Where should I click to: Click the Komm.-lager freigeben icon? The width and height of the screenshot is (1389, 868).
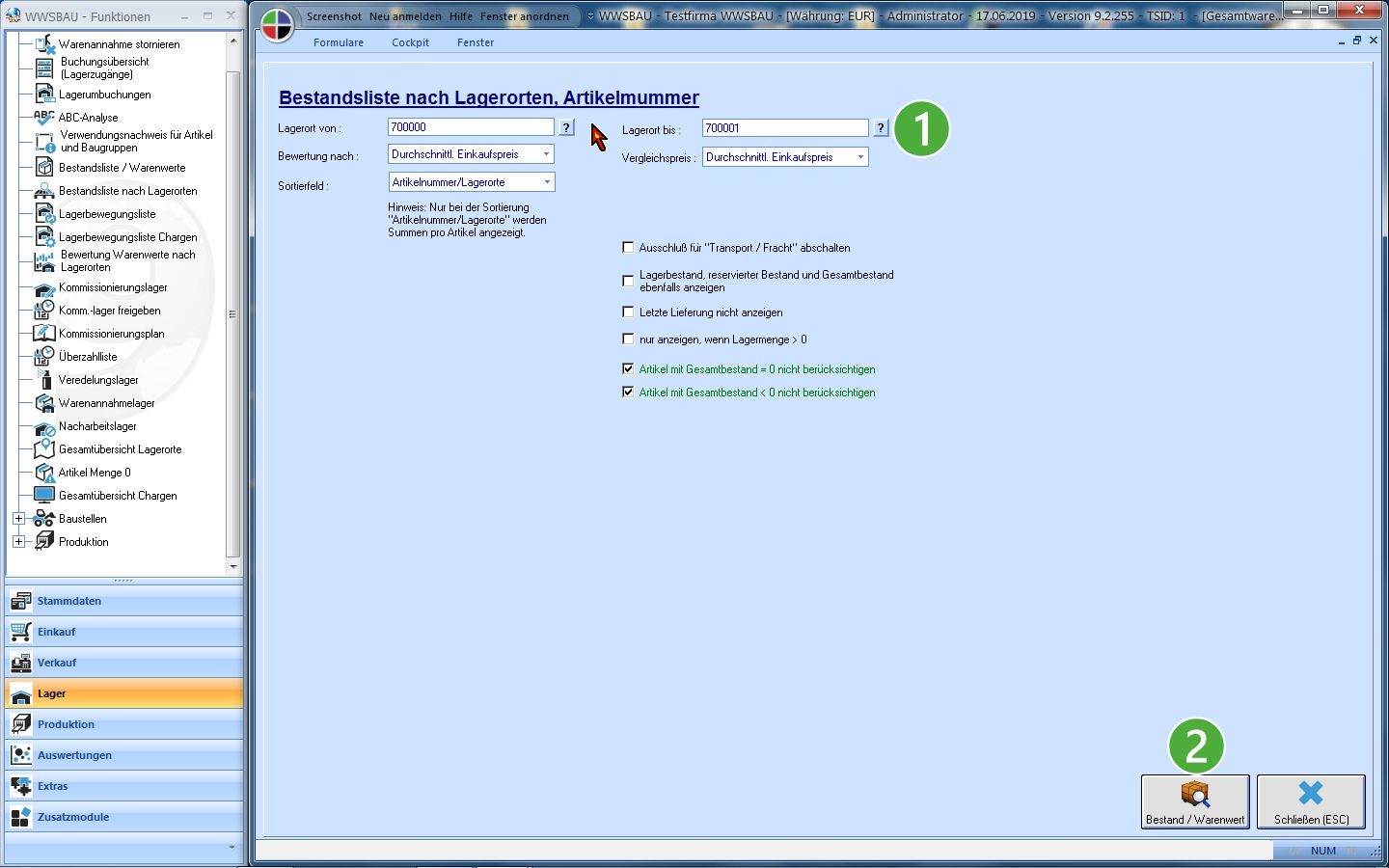[44, 311]
